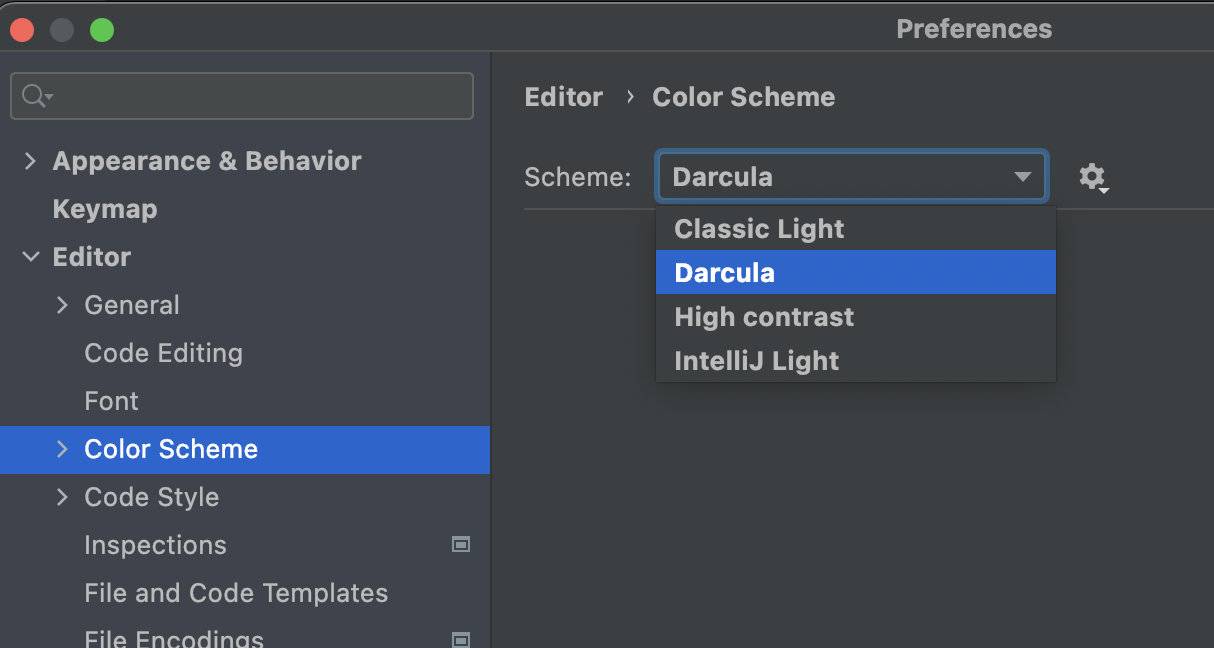Click the search magnifier icon in sidebar

36,96
